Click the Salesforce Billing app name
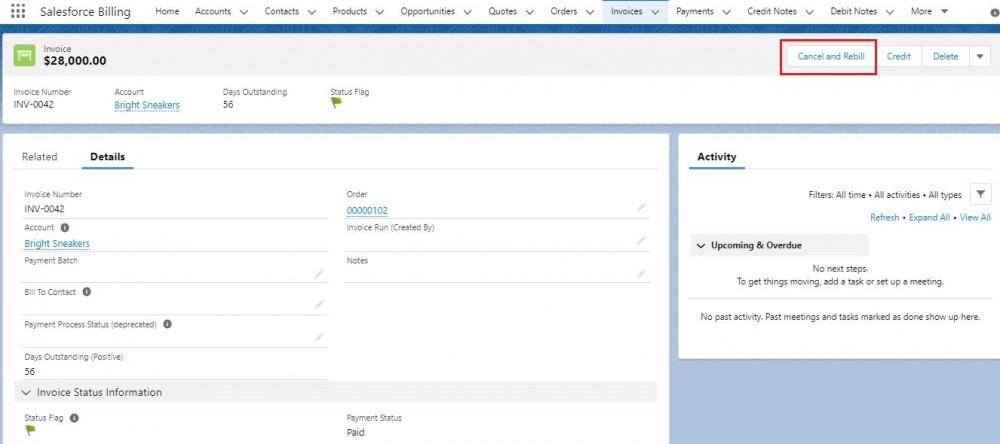Image resolution: width=1000 pixels, height=444 pixels. click(85, 11)
